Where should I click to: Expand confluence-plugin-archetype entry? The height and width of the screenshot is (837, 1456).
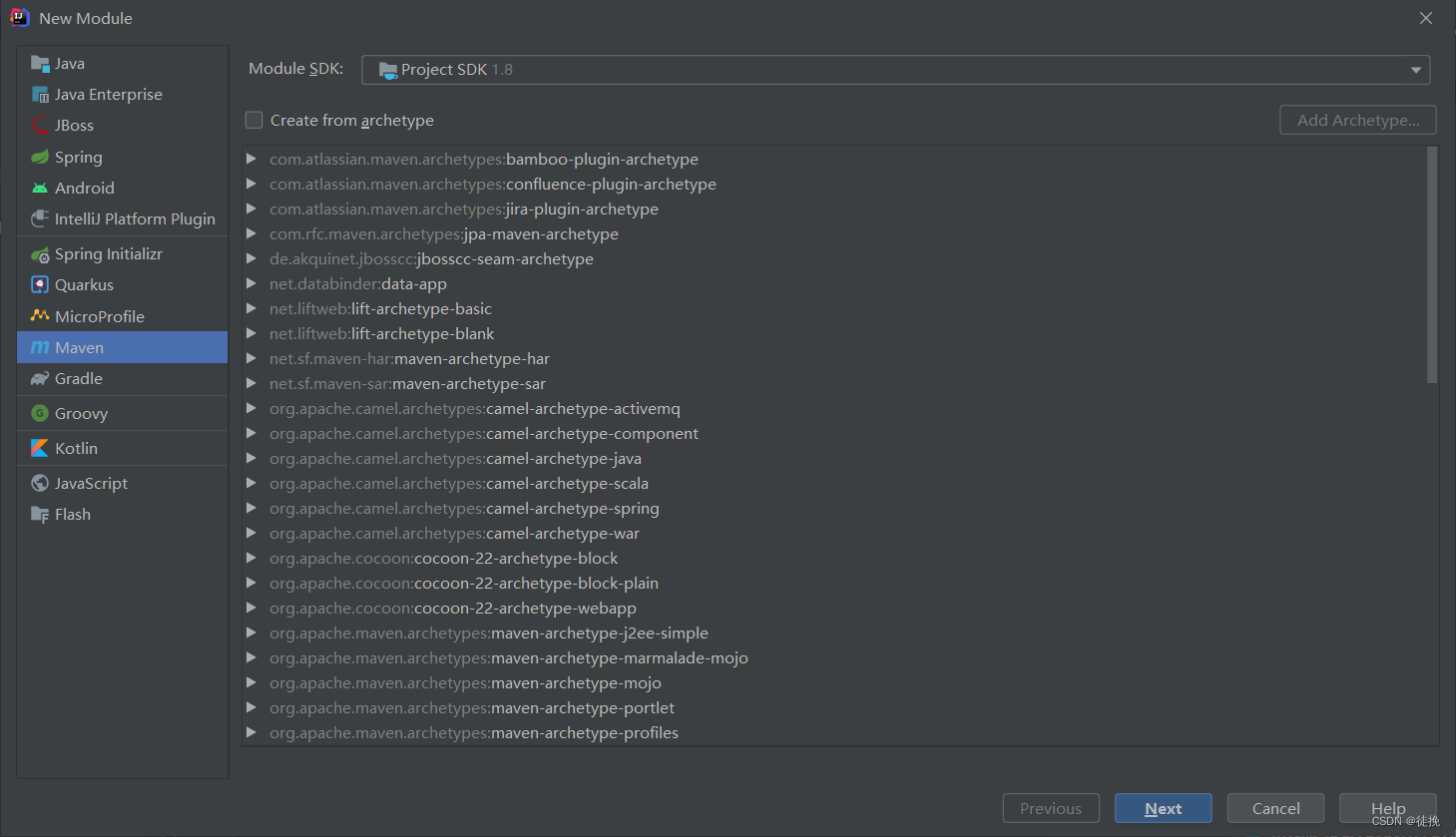(251, 185)
